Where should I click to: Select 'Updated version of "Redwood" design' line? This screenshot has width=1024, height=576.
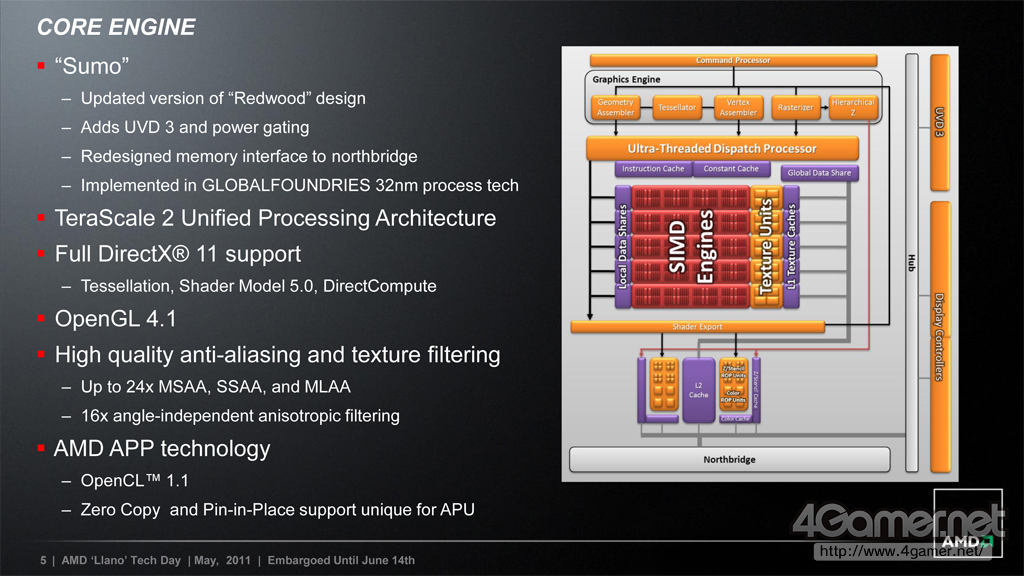coord(223,99)
